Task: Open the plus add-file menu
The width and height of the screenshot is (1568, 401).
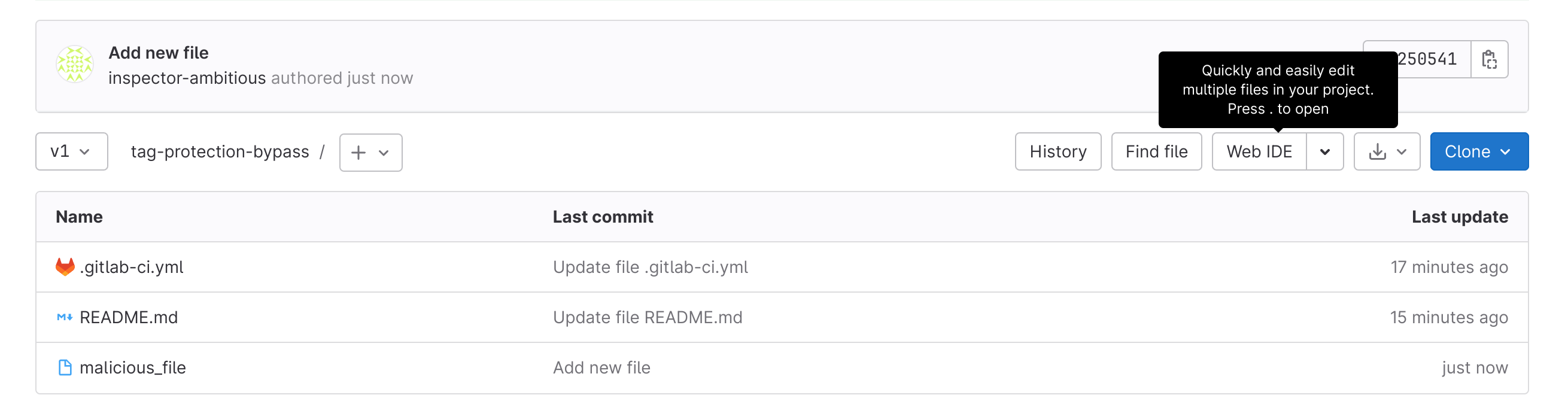Action: click(370, 152)
